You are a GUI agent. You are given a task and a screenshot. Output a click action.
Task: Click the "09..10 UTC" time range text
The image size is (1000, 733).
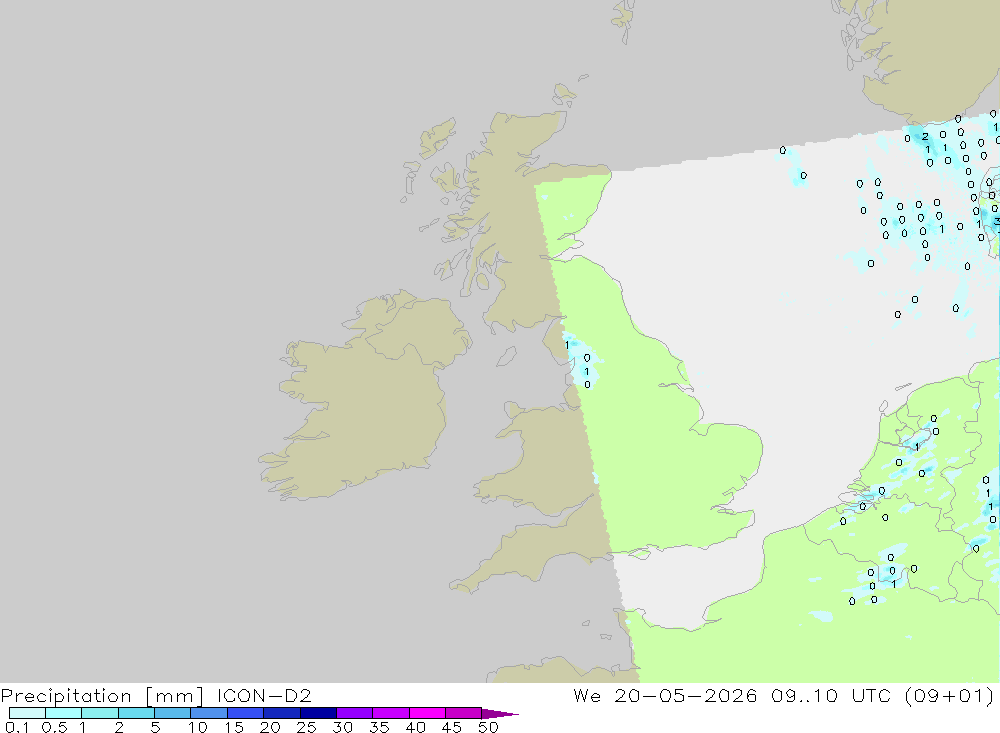[x=831, y=695]
